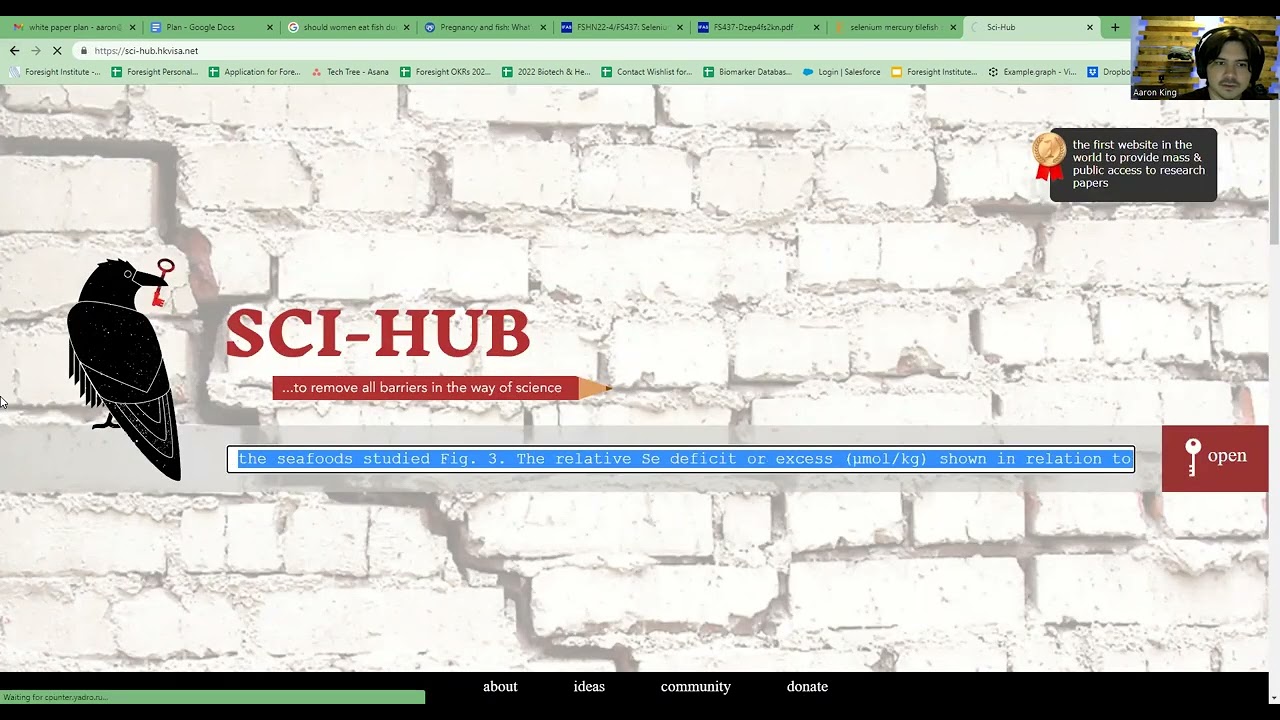This screenshot has height=720, width=1280.
Task: Go back to the previous page
Action: 14,50
